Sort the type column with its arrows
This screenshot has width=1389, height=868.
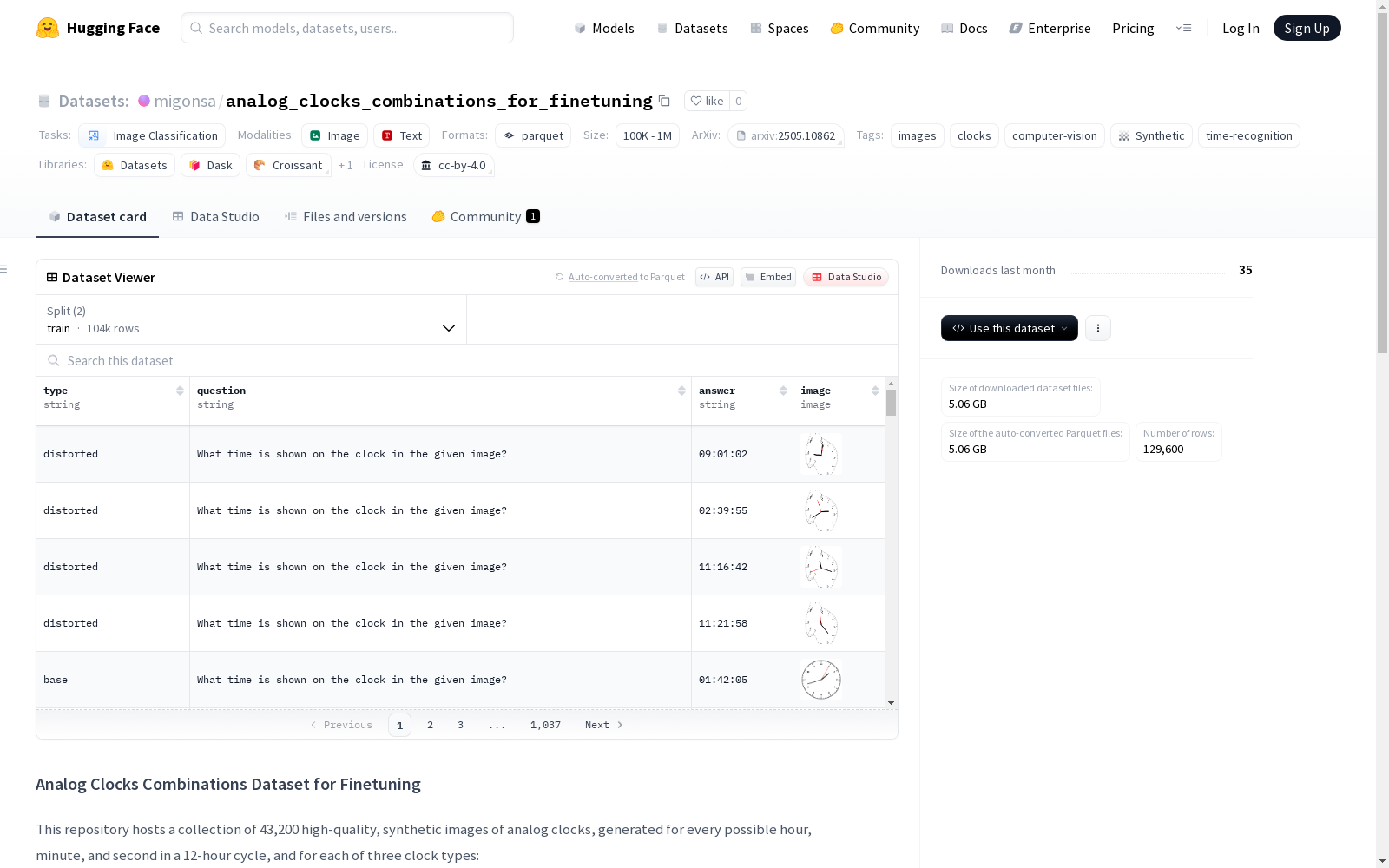pyautogui.click(x=180, y=391)
